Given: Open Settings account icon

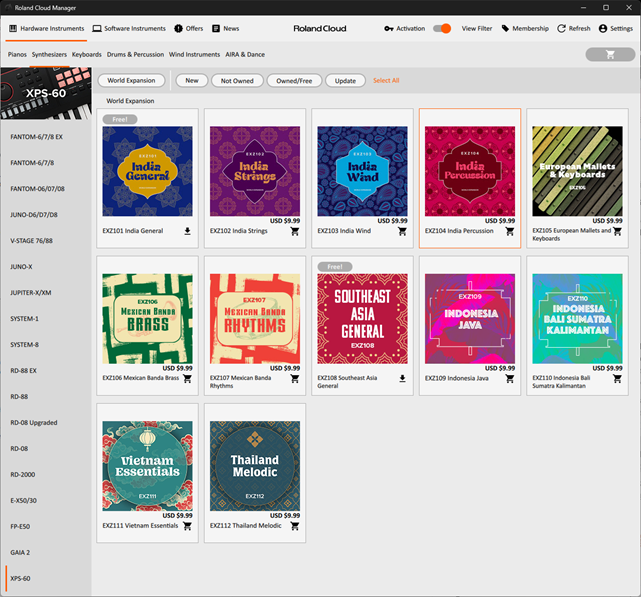Looking at the screenshot, I should [603, 29].
